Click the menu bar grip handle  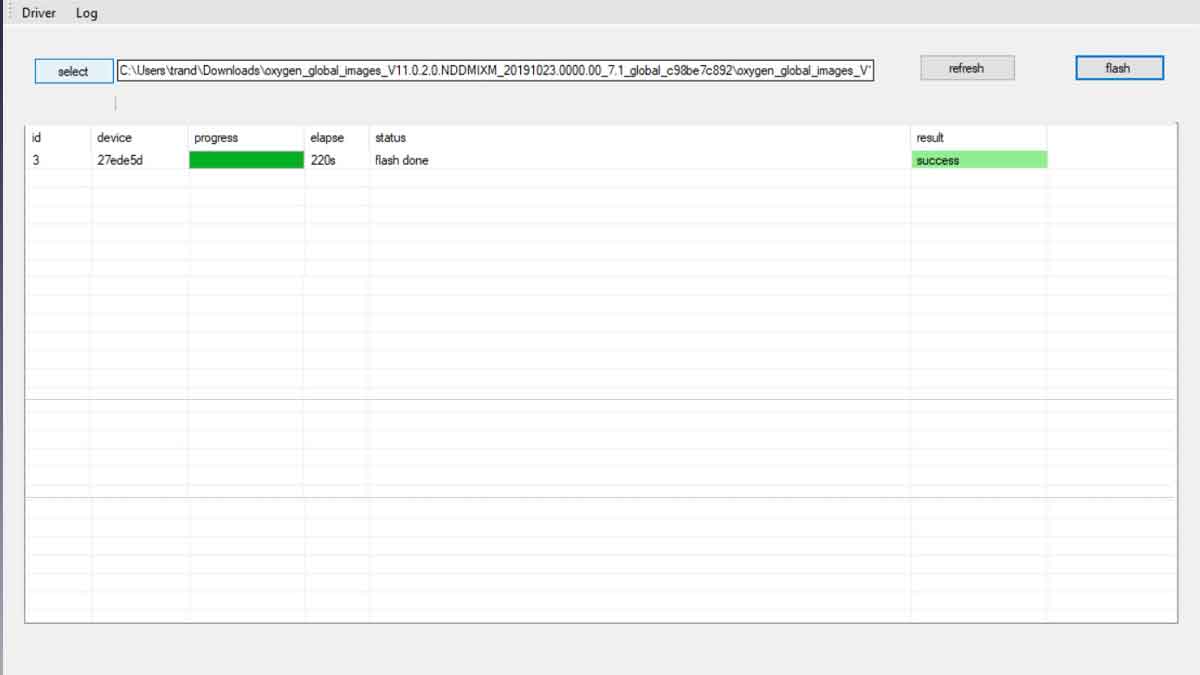(9, 13)
